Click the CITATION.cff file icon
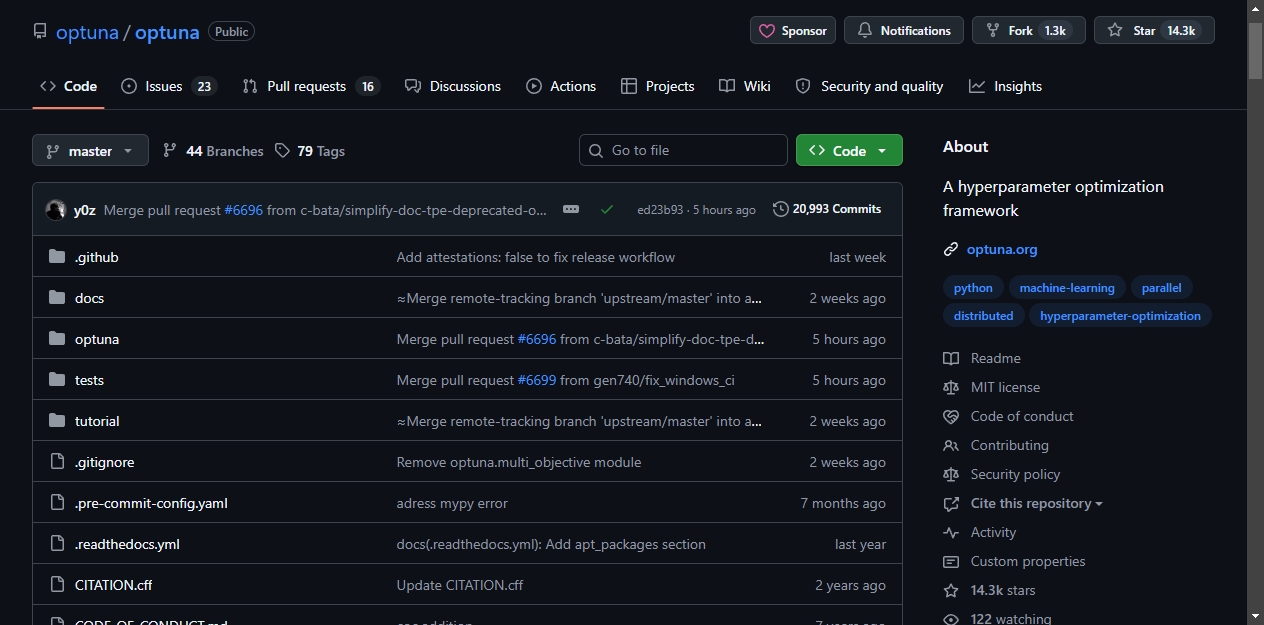Viewport: 1264px width, 625px height. point(57,585)
